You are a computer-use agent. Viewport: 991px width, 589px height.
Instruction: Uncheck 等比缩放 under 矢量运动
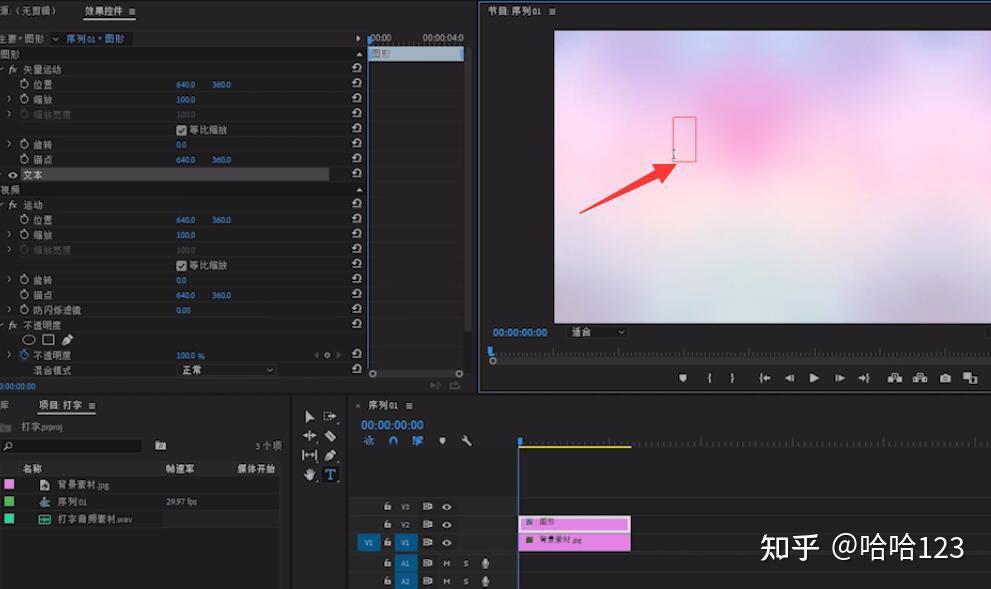pyautogui.click(x=181, y=130)
